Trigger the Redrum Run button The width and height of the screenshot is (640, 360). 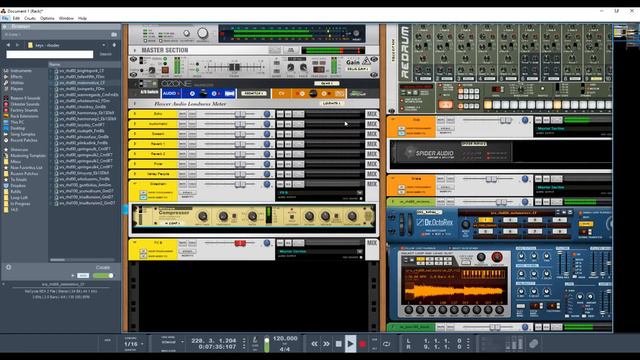coord(445,105)
